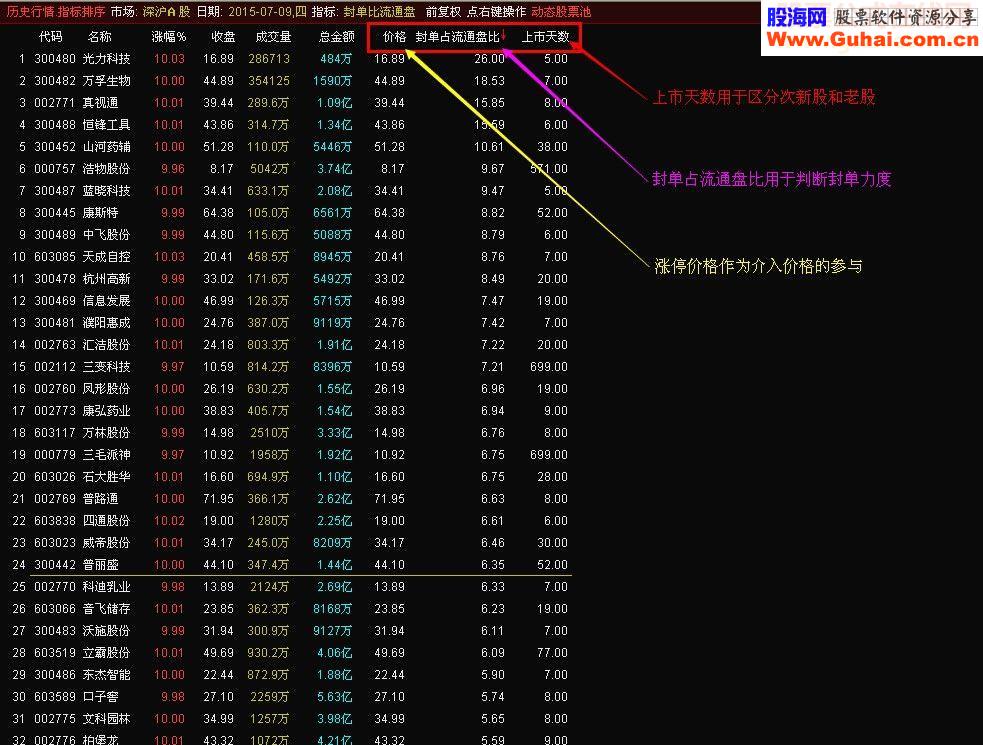This screenshot has height=745, width=983.
Task: Click the 蓝晓科技 stock name
Action: 107,191
